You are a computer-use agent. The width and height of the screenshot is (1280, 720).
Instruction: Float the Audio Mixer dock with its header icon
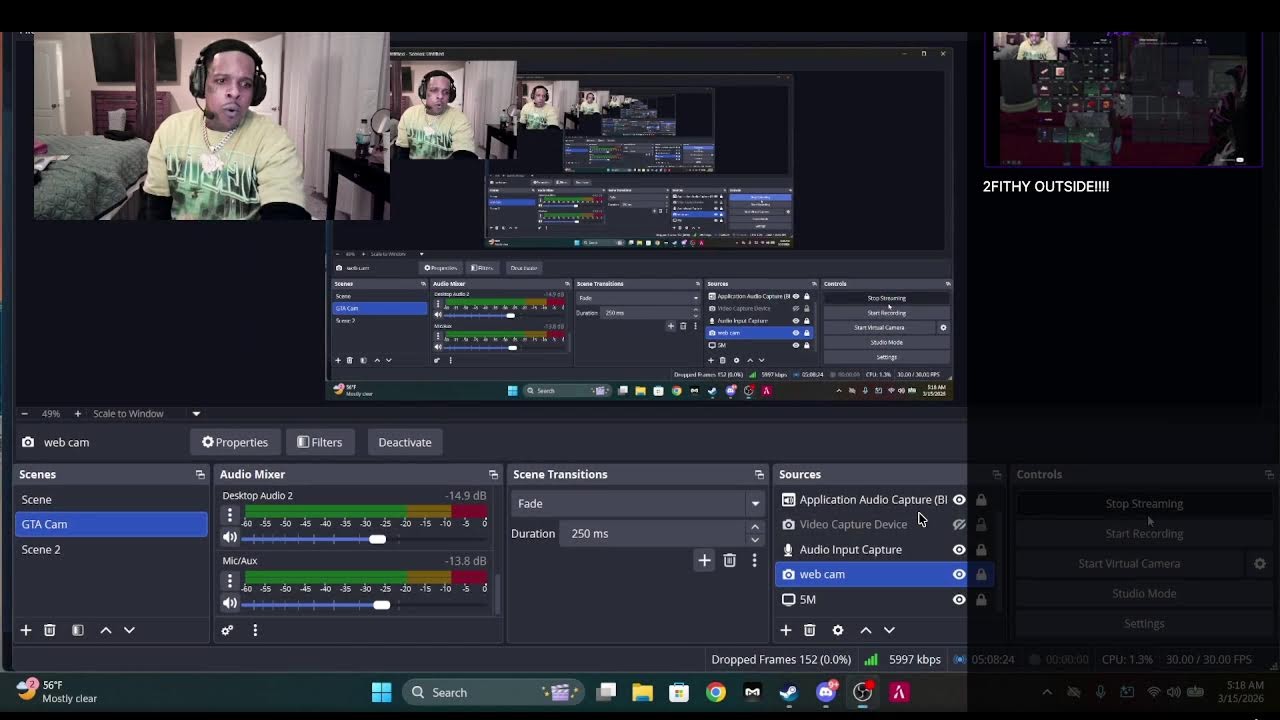[x=493, y=474]
